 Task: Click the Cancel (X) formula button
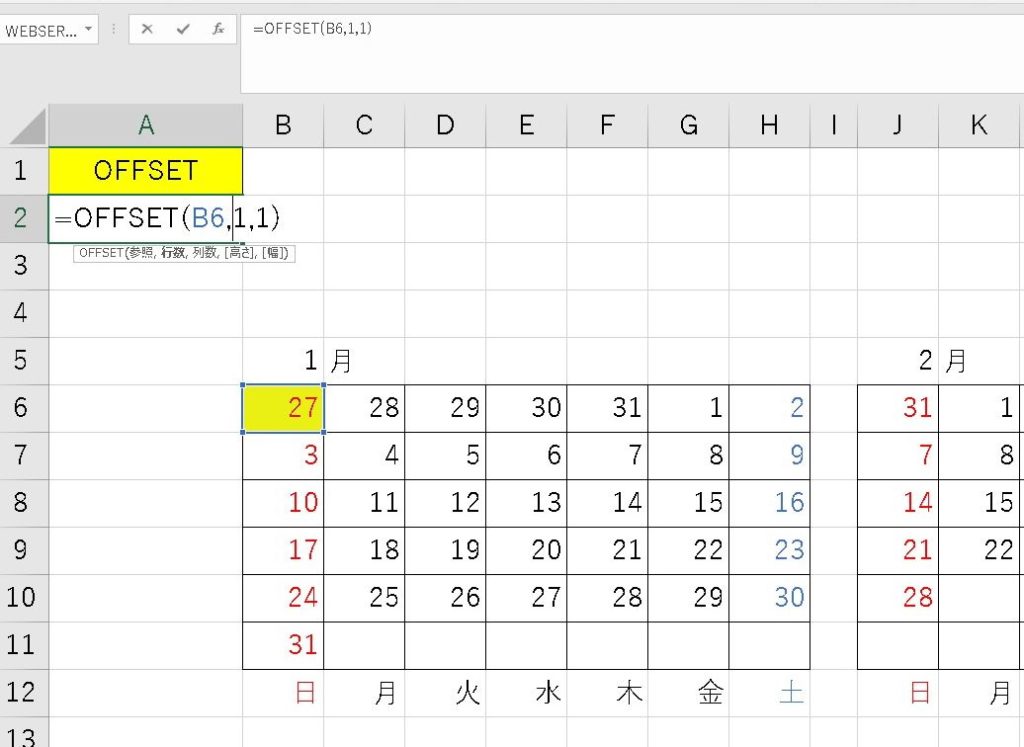coord(147,30)
